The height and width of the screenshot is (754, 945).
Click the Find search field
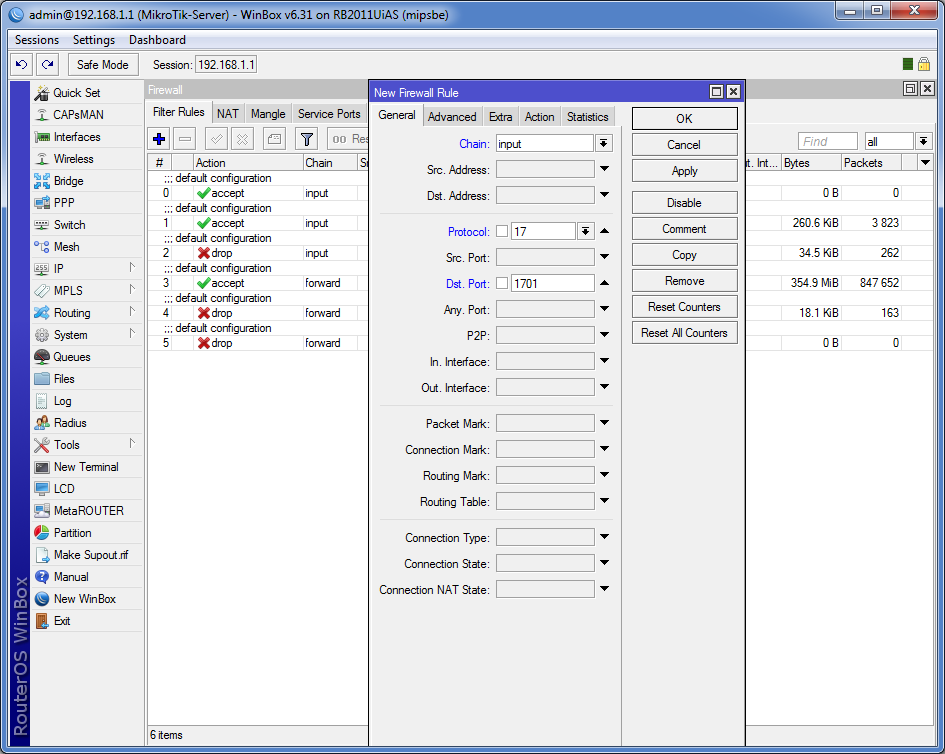(827, 142)
